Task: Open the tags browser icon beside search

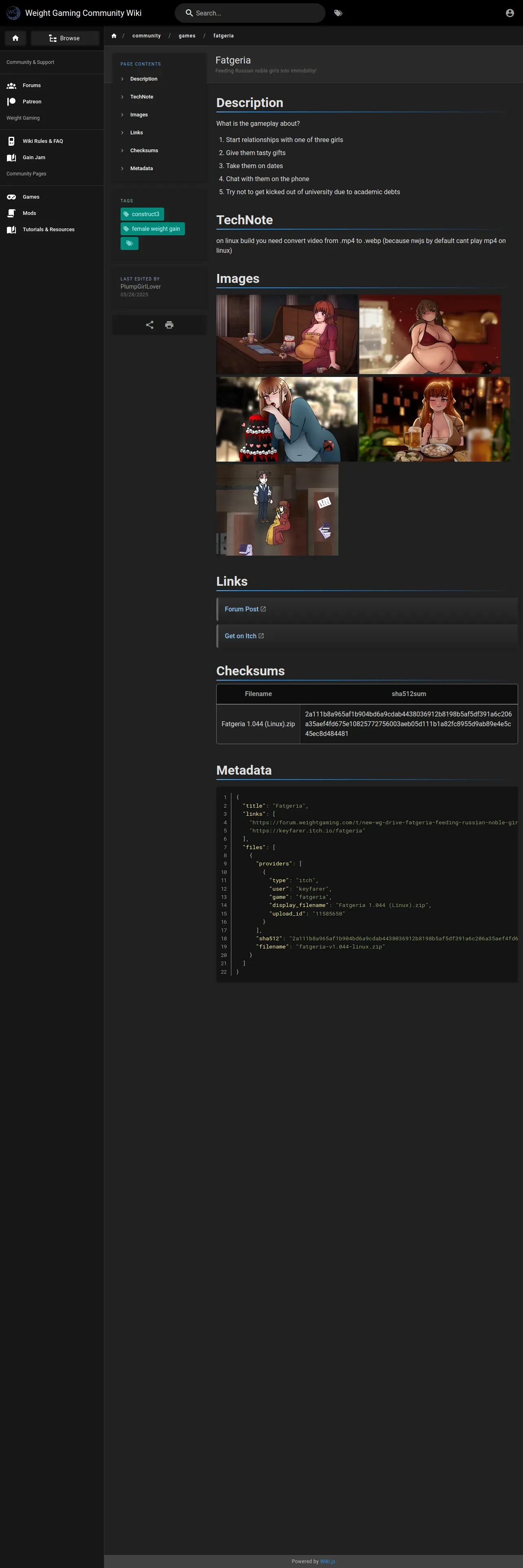Action: pos(338,13)
